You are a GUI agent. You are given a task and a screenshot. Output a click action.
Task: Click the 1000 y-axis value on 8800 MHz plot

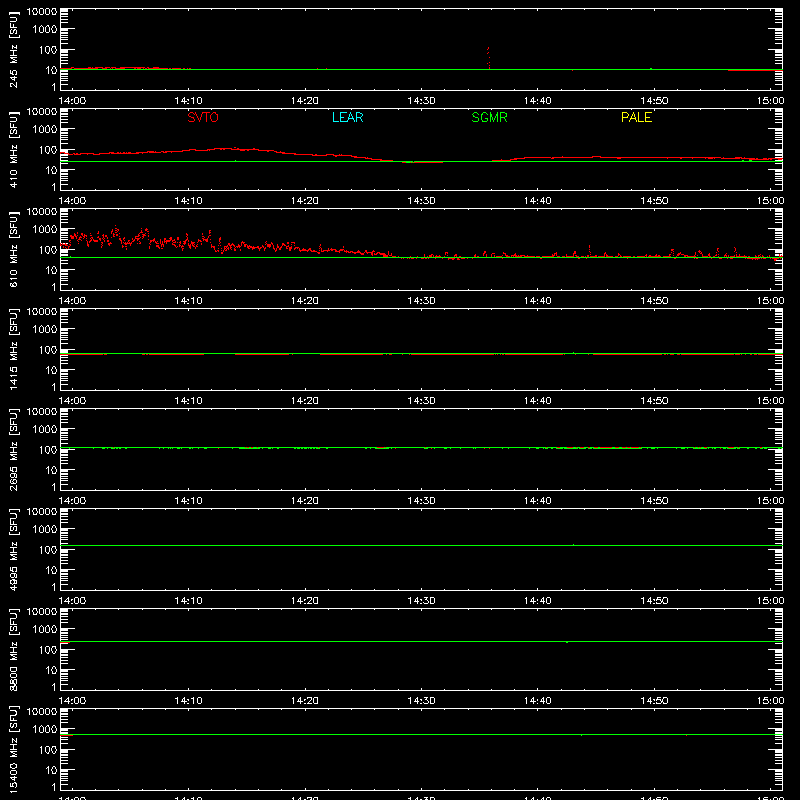(x=45, y=630)
